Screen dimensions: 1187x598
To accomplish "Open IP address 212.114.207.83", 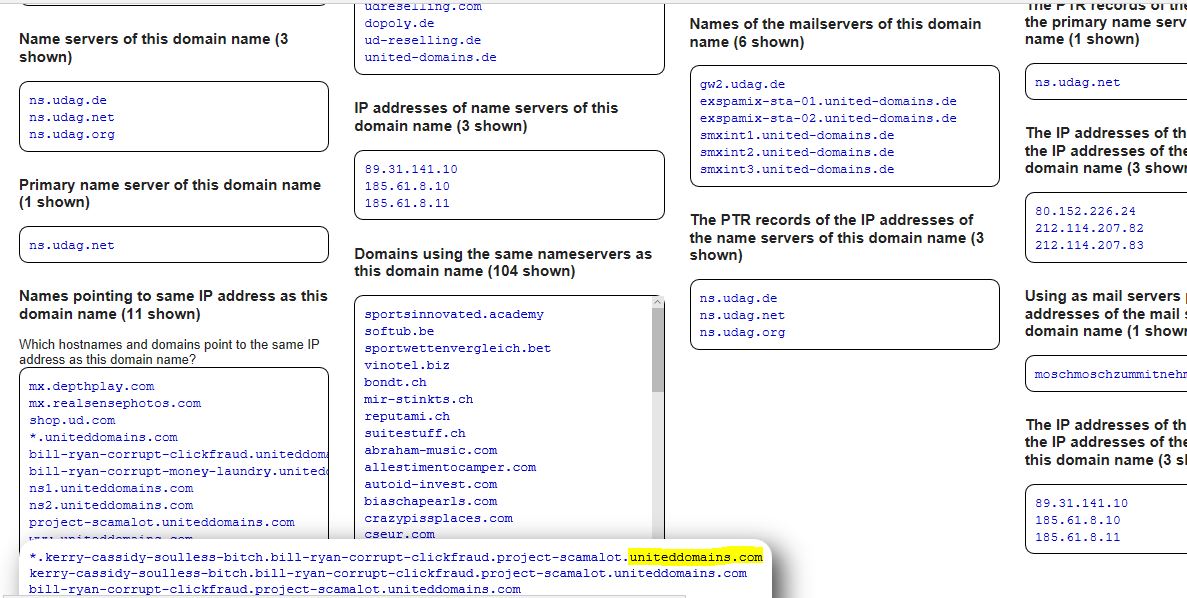I will [1089, 245].
